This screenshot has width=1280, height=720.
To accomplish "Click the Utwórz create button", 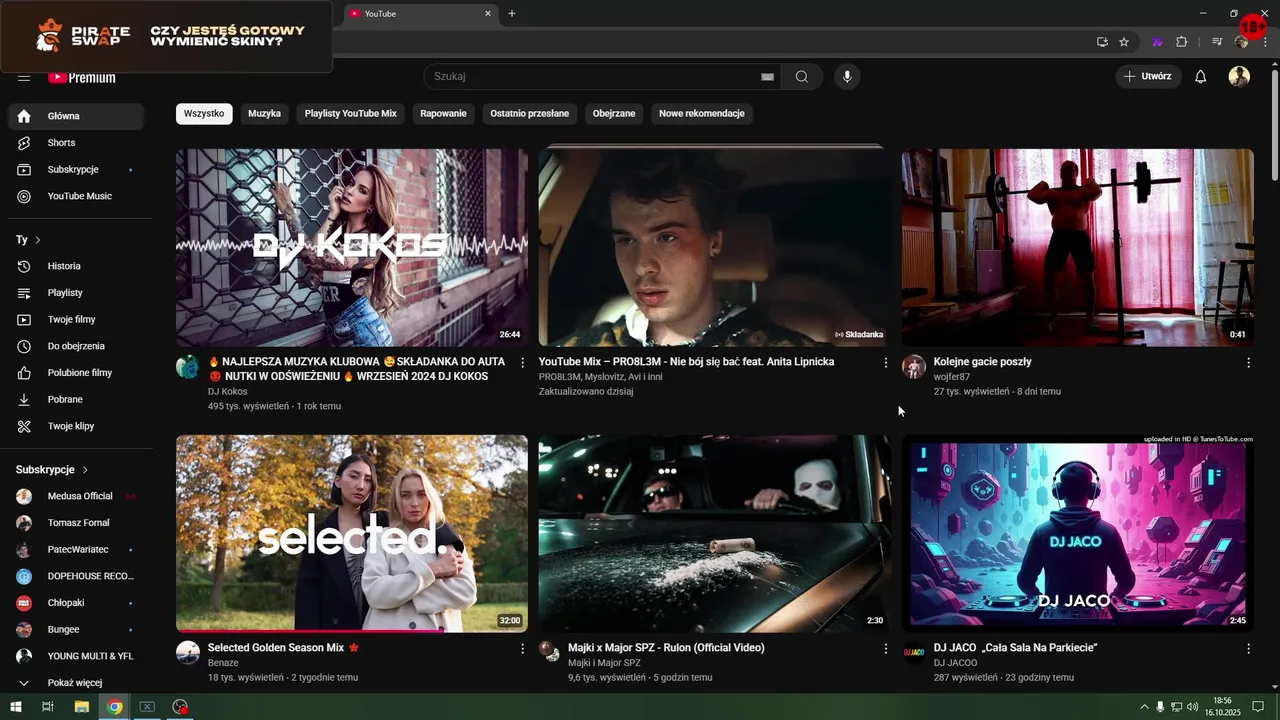I will pos(1148,77).
